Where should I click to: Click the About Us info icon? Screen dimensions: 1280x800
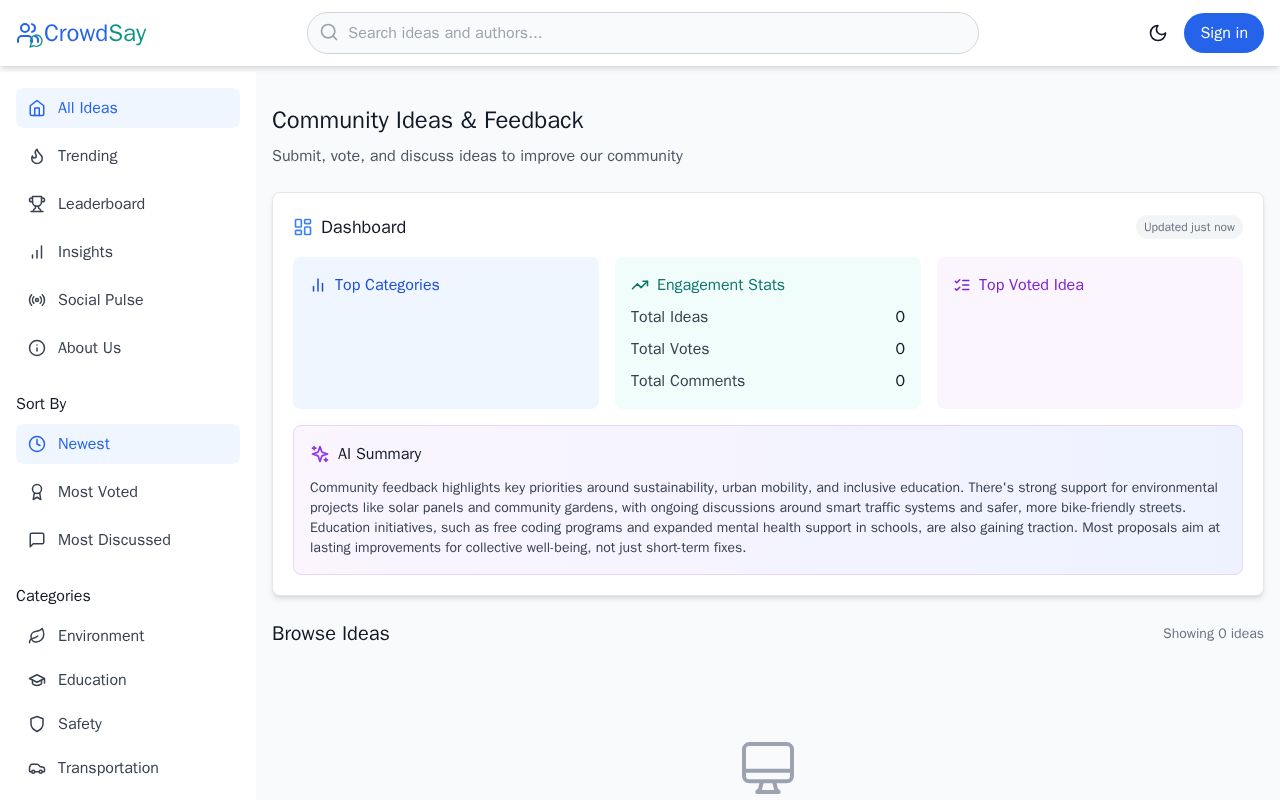37,348
